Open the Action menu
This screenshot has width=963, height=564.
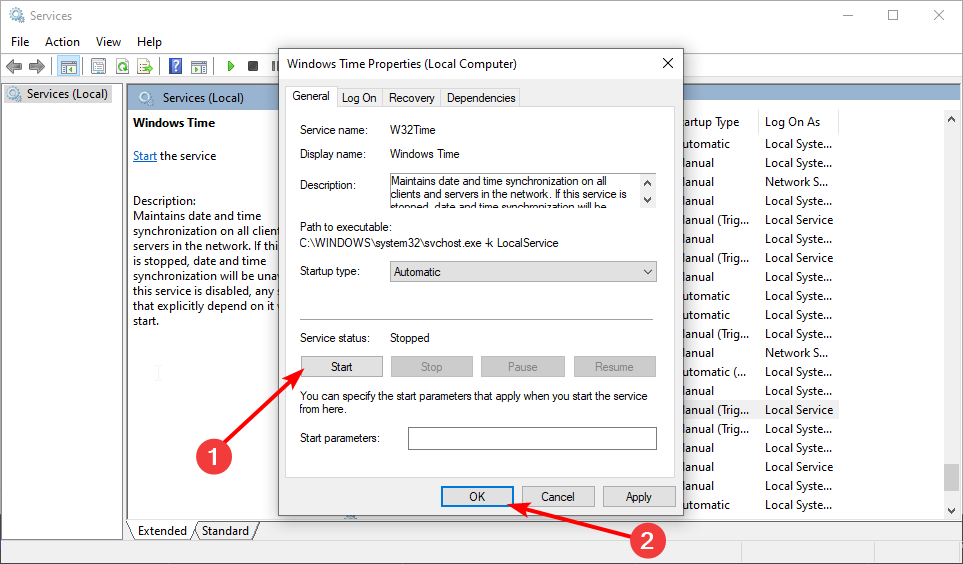[x=62, y=42]
